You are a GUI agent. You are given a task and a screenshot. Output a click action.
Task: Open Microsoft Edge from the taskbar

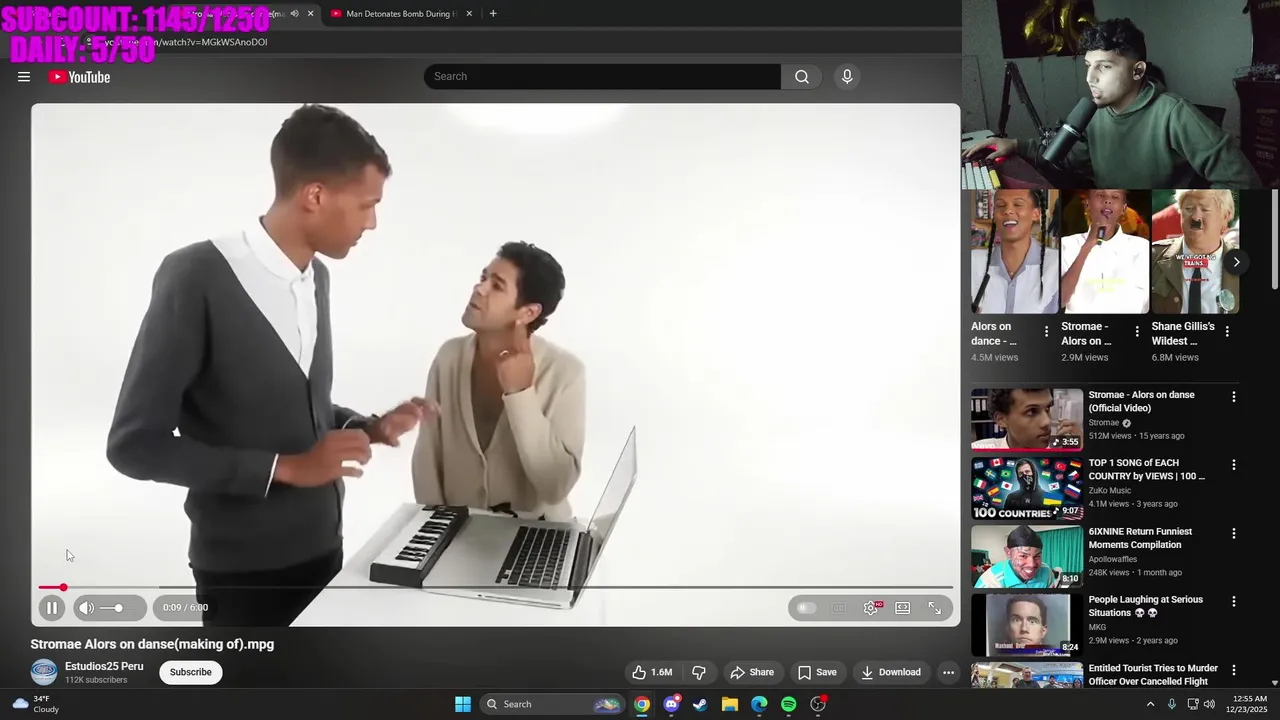point(759,704)
